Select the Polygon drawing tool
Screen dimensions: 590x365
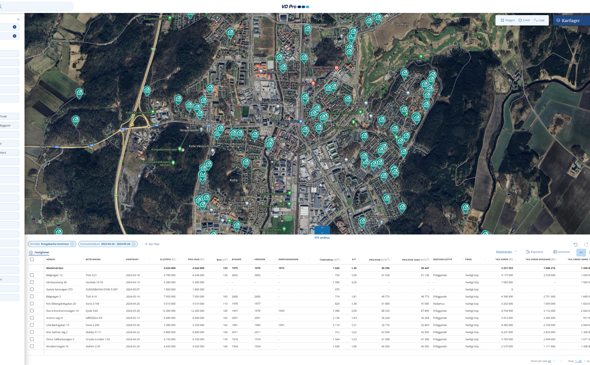(x=508, y=20)
